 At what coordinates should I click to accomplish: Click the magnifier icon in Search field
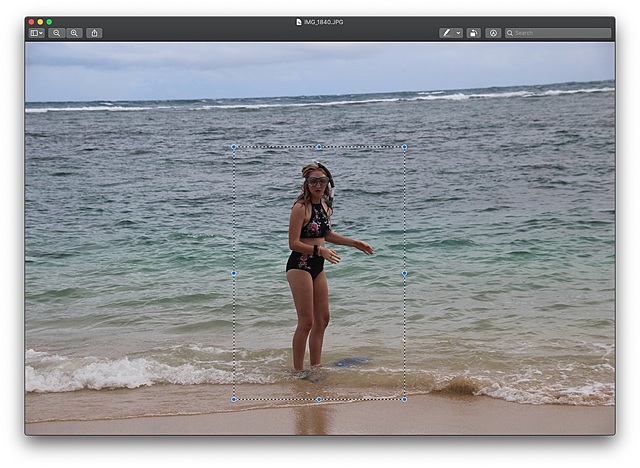point(510,33)
